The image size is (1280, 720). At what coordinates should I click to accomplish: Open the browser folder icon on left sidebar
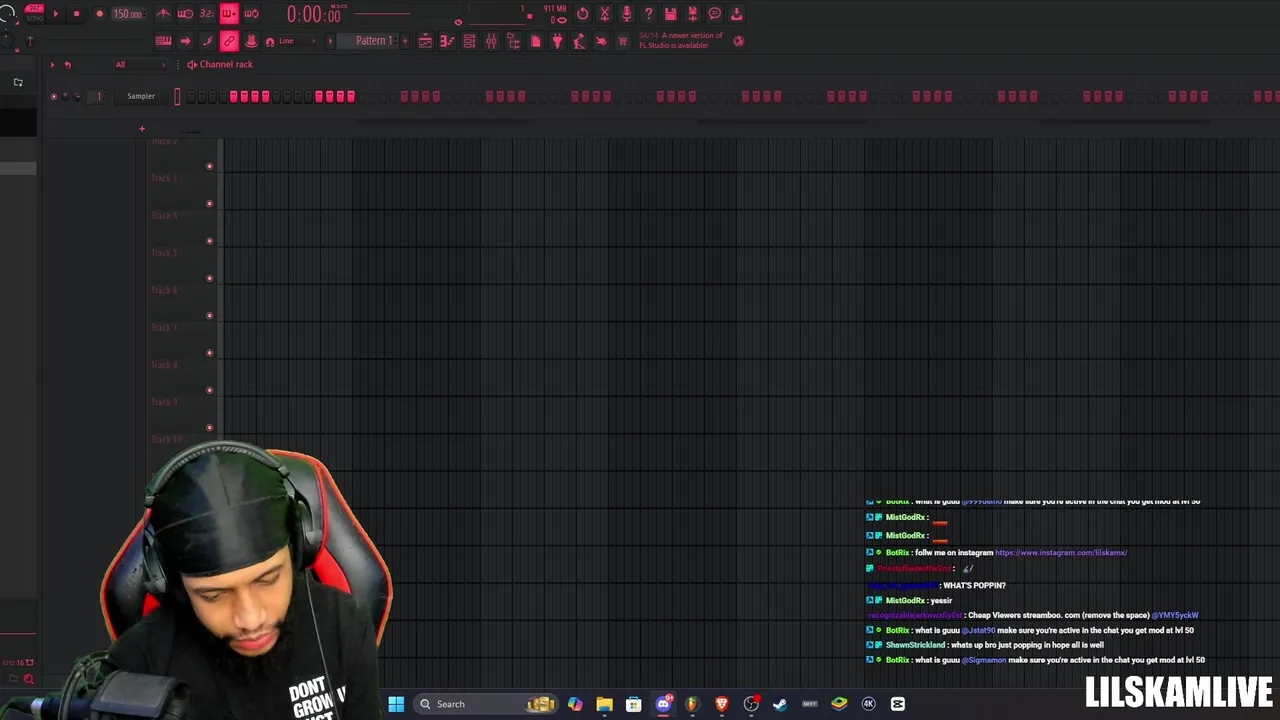(18, 82)
